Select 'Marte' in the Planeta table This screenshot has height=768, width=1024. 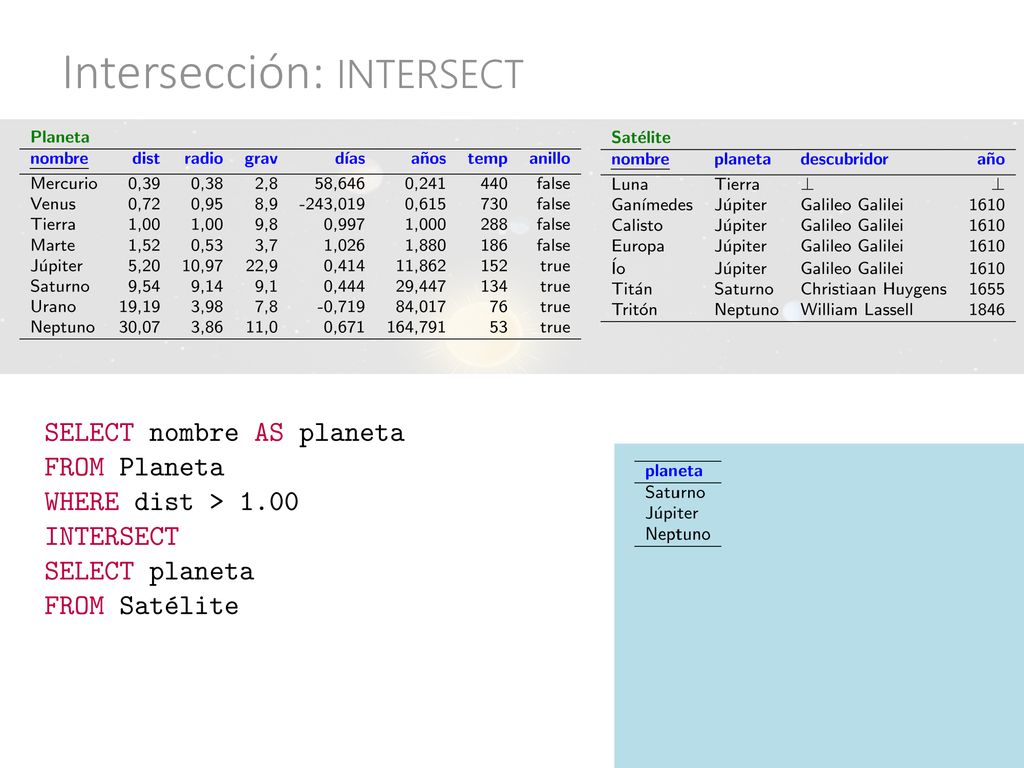[52, 246]
